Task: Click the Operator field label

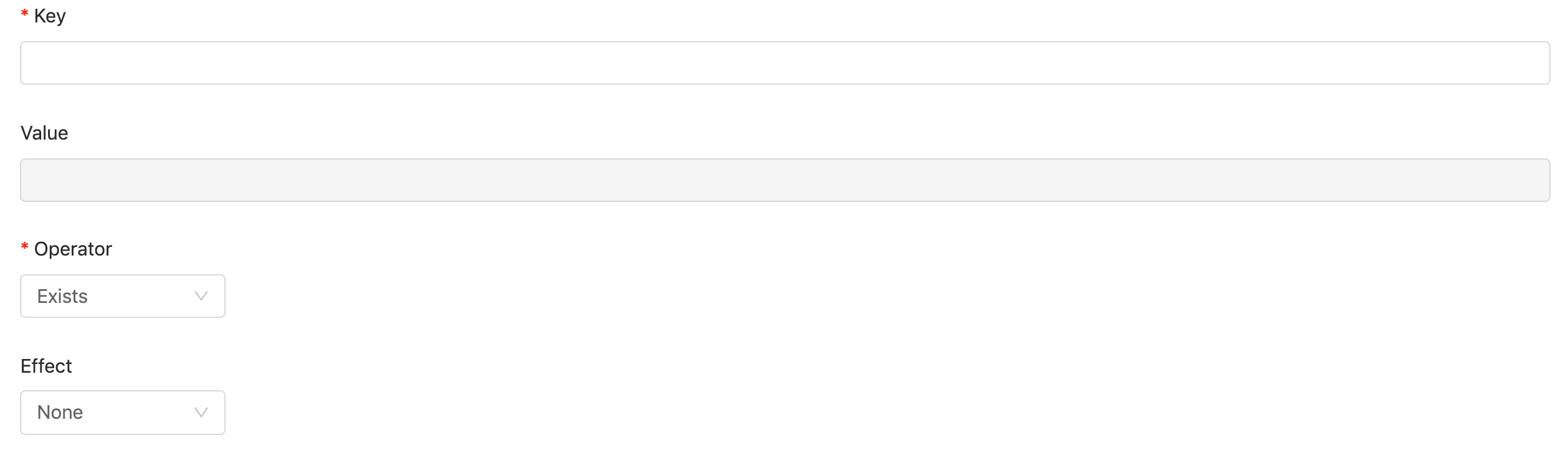Action: [73, 249]
